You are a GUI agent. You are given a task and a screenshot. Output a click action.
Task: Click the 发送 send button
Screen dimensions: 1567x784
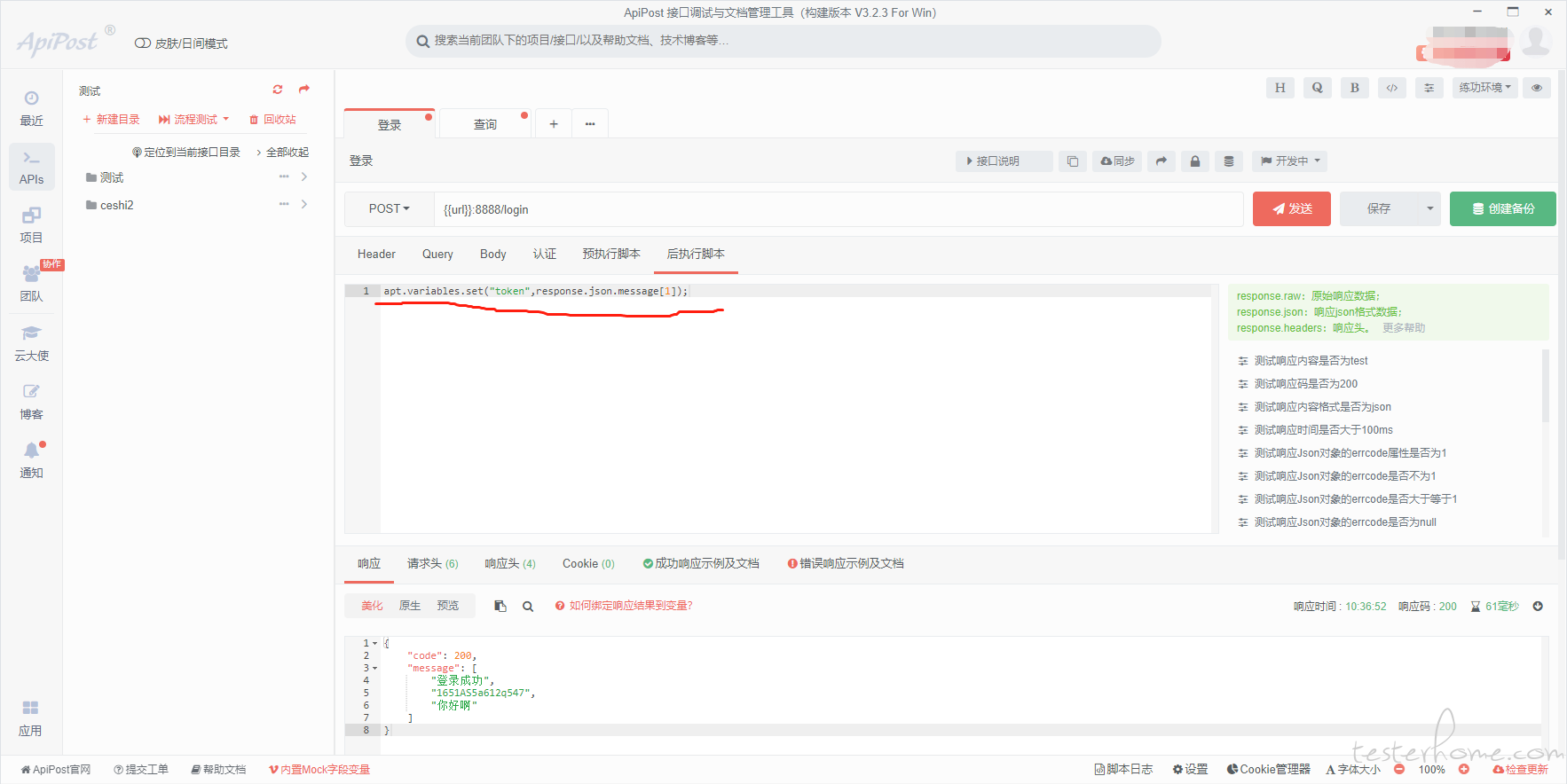click(x=1291, y=209)
